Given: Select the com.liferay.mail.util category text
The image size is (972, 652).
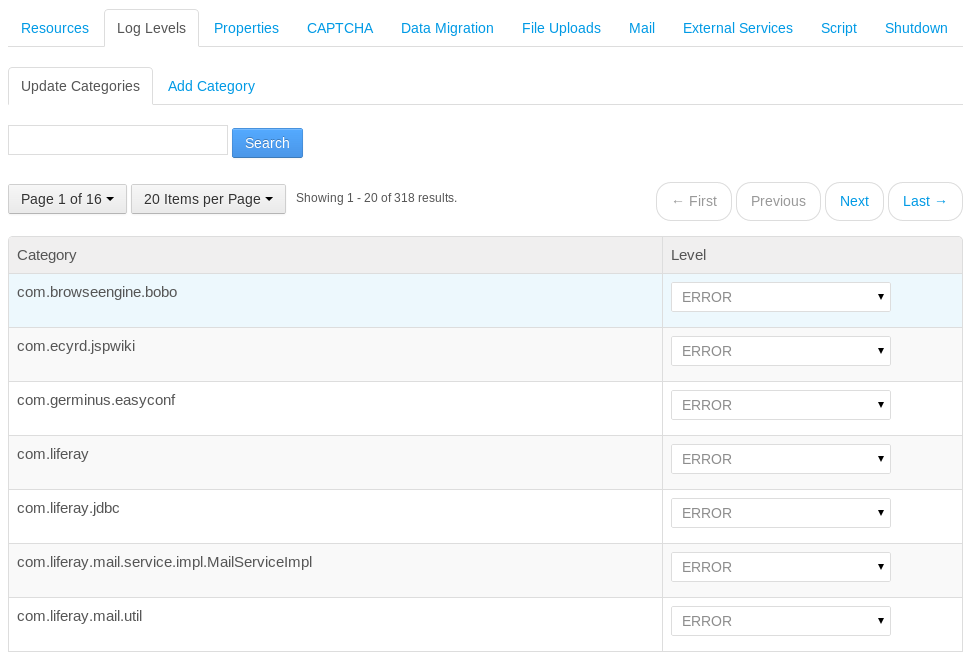Looking at the screenshot, I should [79, 616].
